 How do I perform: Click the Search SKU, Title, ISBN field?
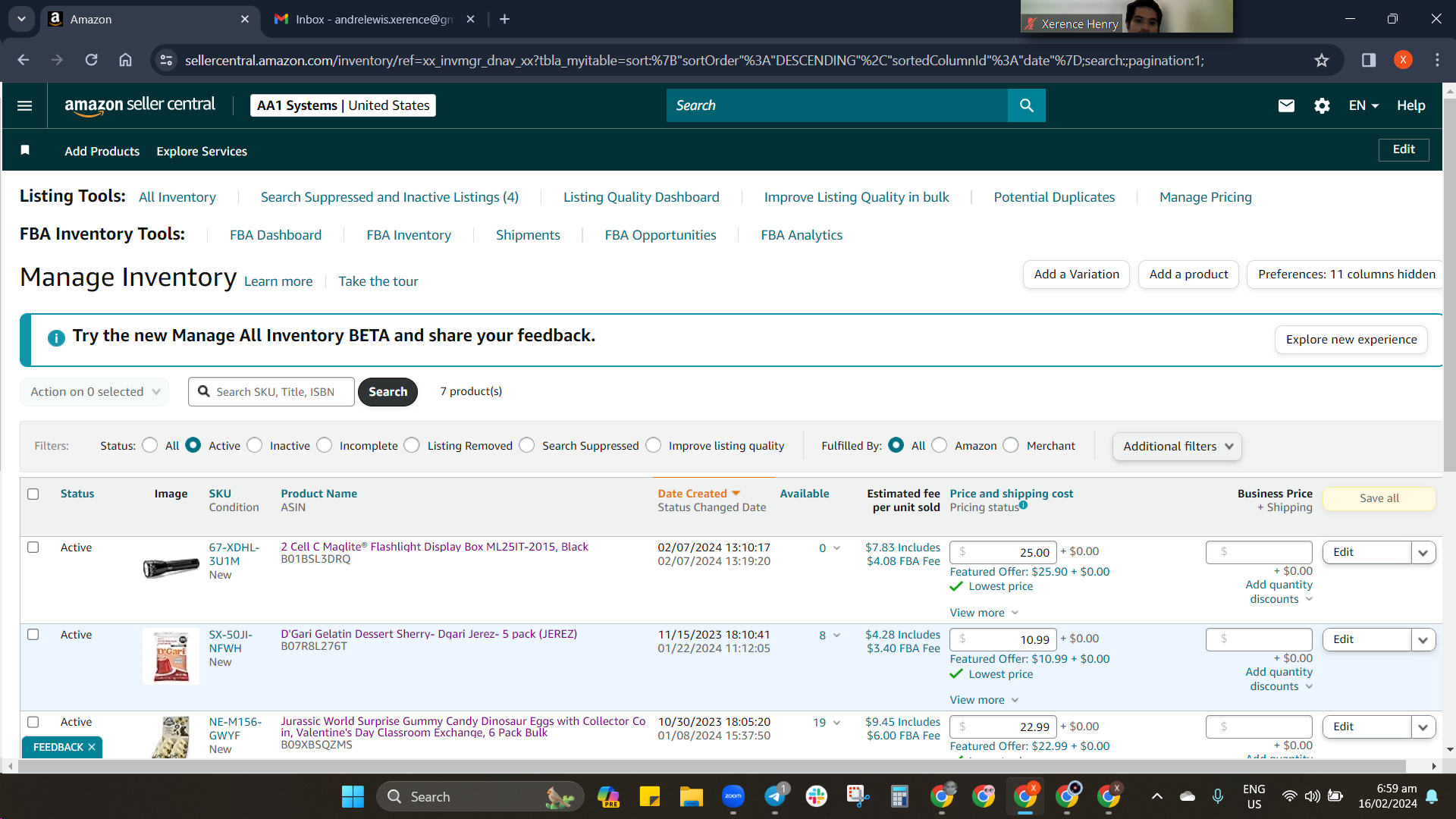(x=271, y=391)
